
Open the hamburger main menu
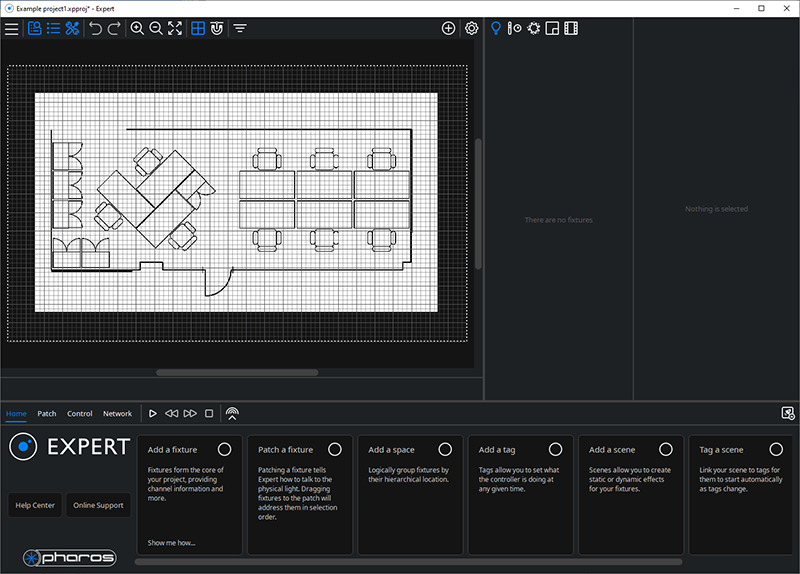12,29
